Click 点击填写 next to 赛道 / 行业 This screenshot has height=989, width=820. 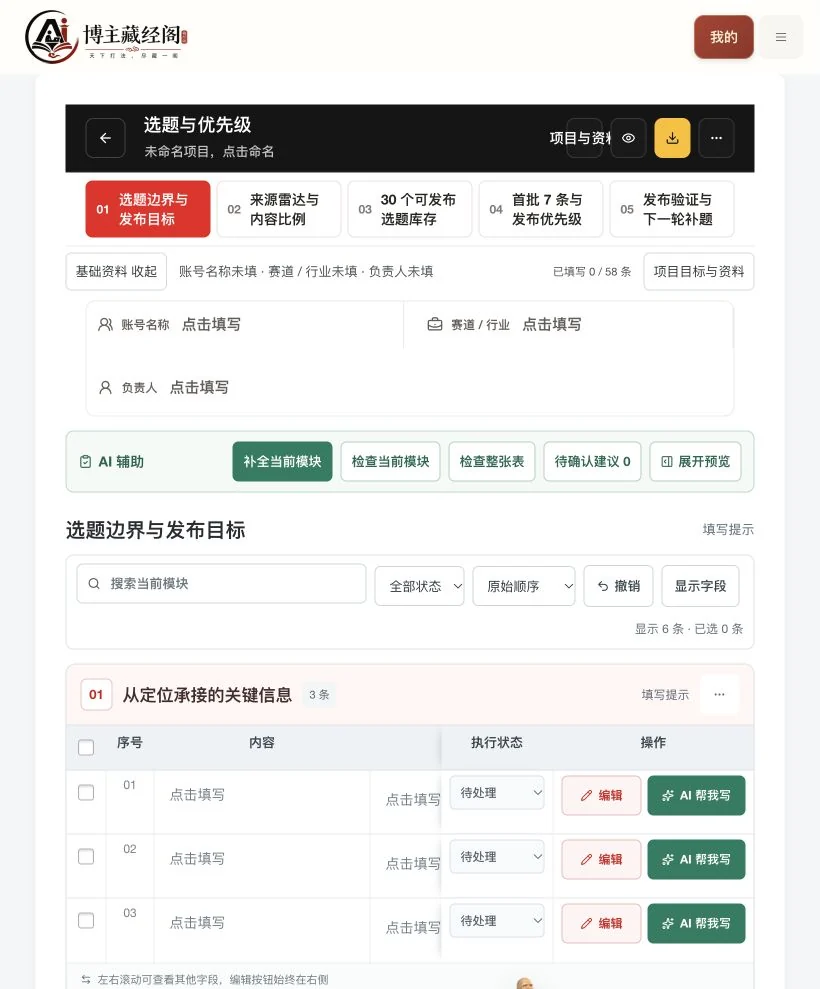(552, 324)
